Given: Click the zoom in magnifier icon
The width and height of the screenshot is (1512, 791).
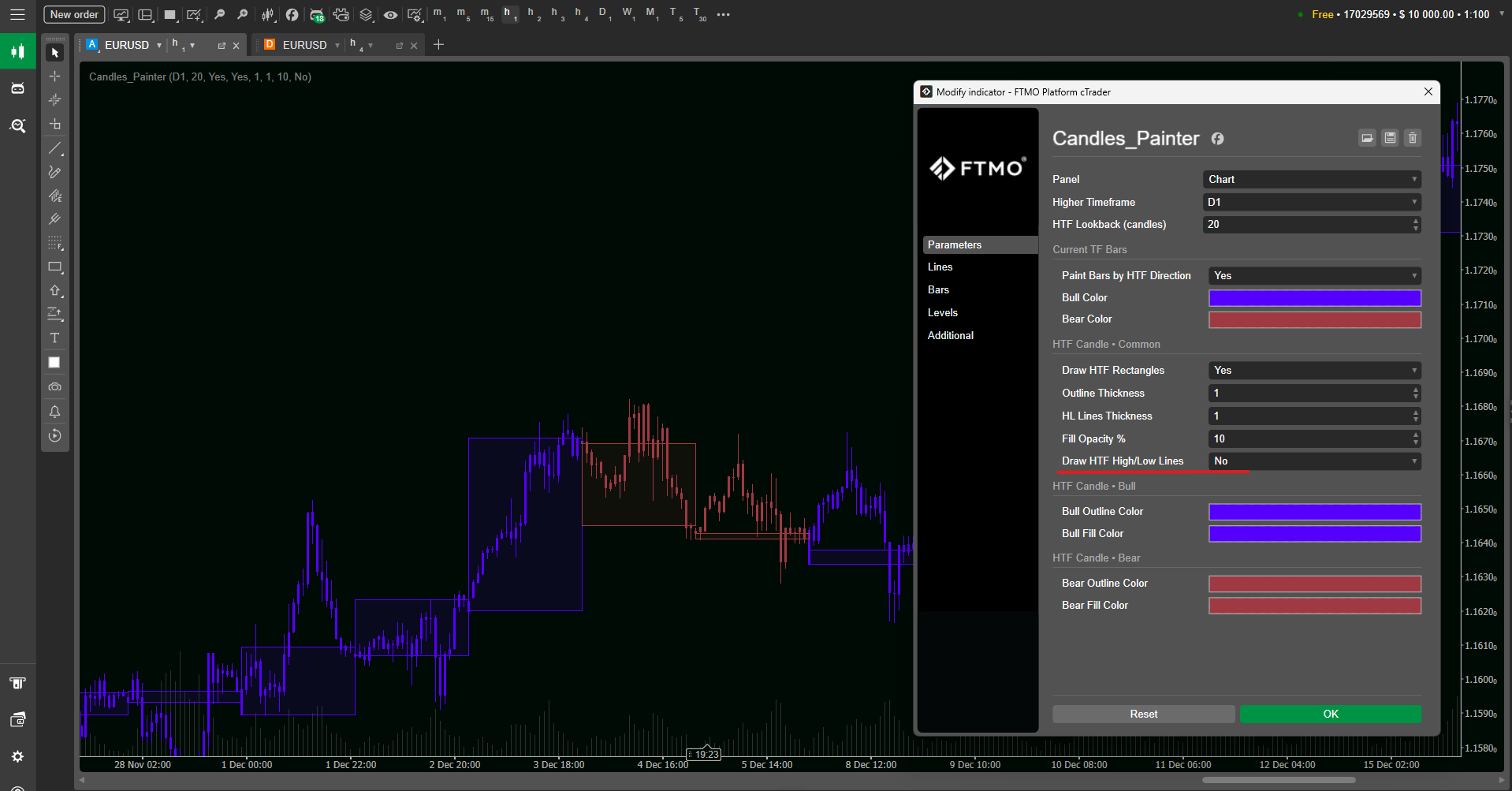Looking at the screenshot, I should [219, 14].
